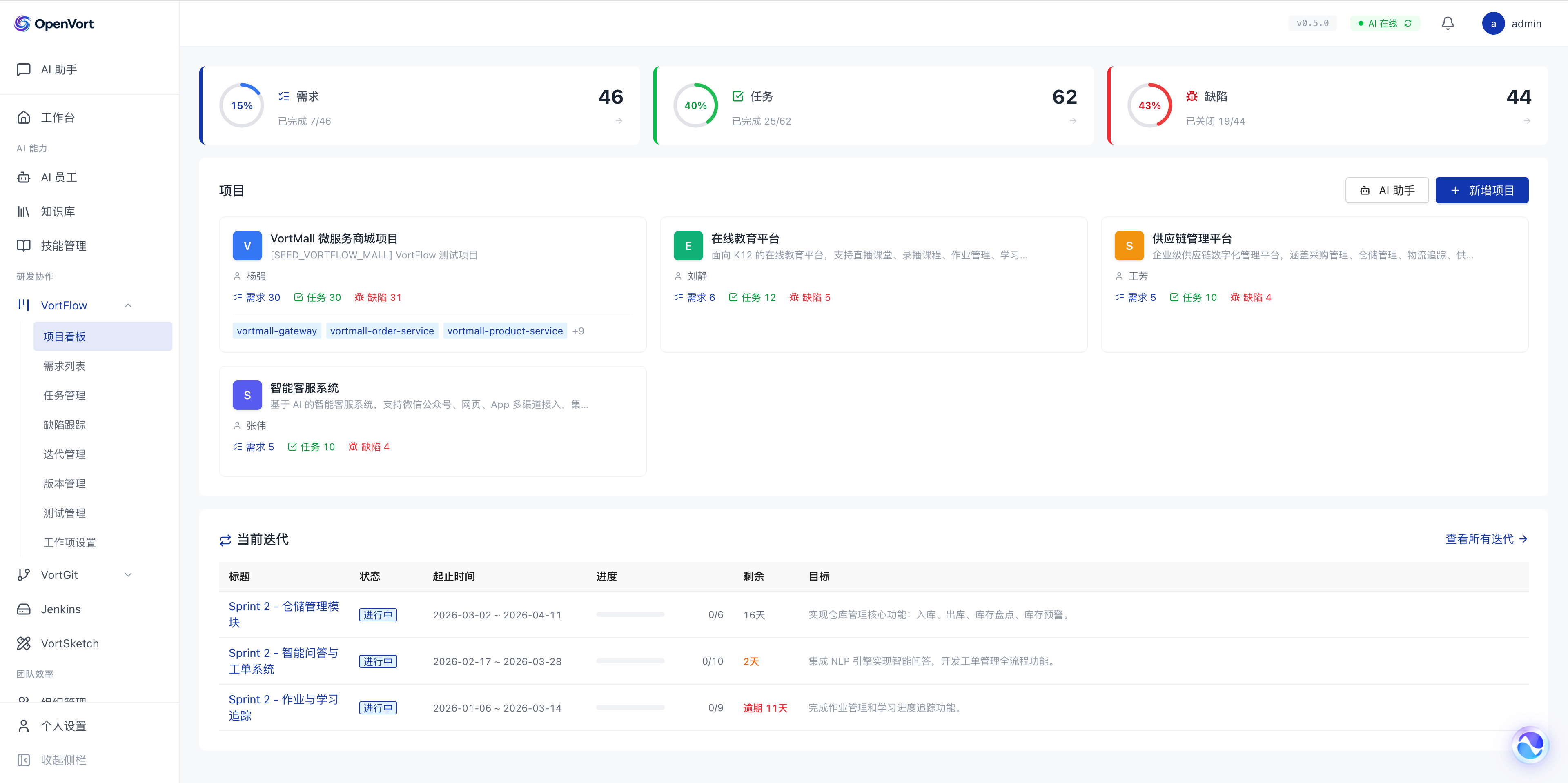Open notifications bell icon
Image resolution: width=1568 pixels, height=783 pixels.
click(1448, 23)
